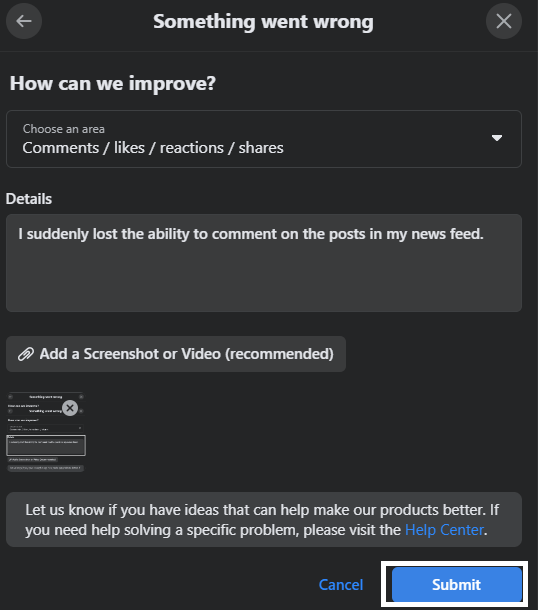Click the Choose an area label text
Screen dimensions: 538x610
[x=64, y=129]
